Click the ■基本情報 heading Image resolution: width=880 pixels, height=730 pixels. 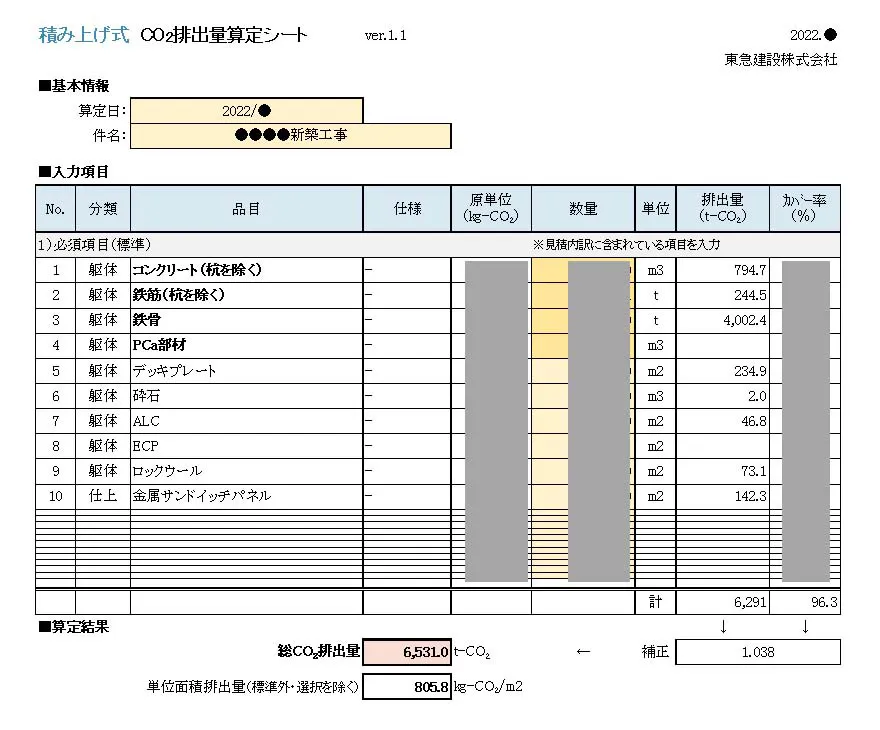pos(74,86)
